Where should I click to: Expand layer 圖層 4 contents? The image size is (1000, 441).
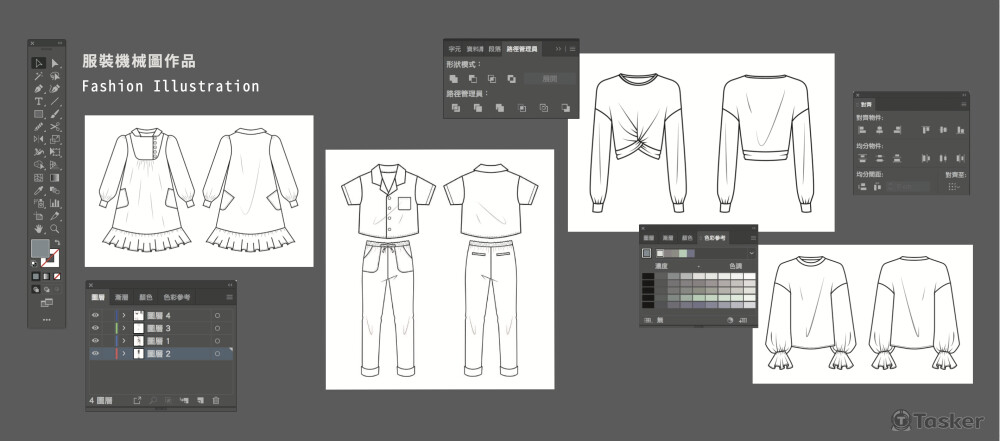click(124, 315)
